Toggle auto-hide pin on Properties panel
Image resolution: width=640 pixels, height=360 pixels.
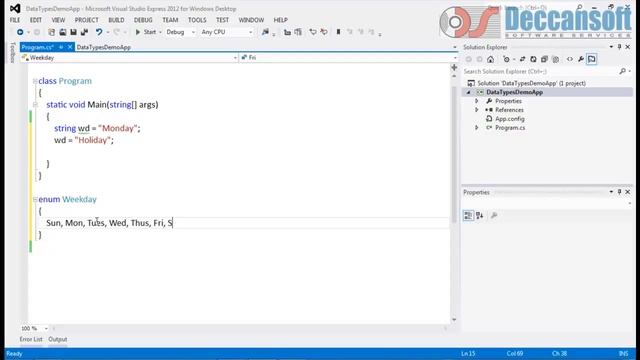[620, 192]
